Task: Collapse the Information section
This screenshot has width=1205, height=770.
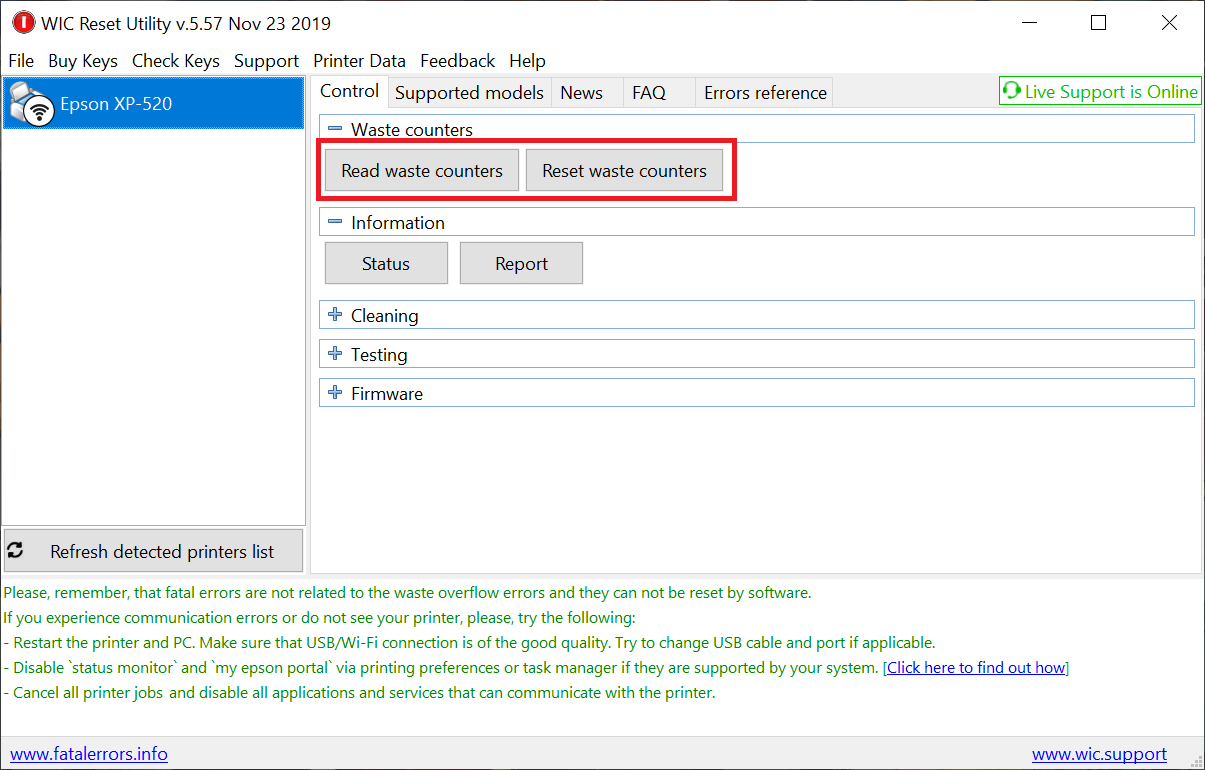Action: tap(335, 222)
